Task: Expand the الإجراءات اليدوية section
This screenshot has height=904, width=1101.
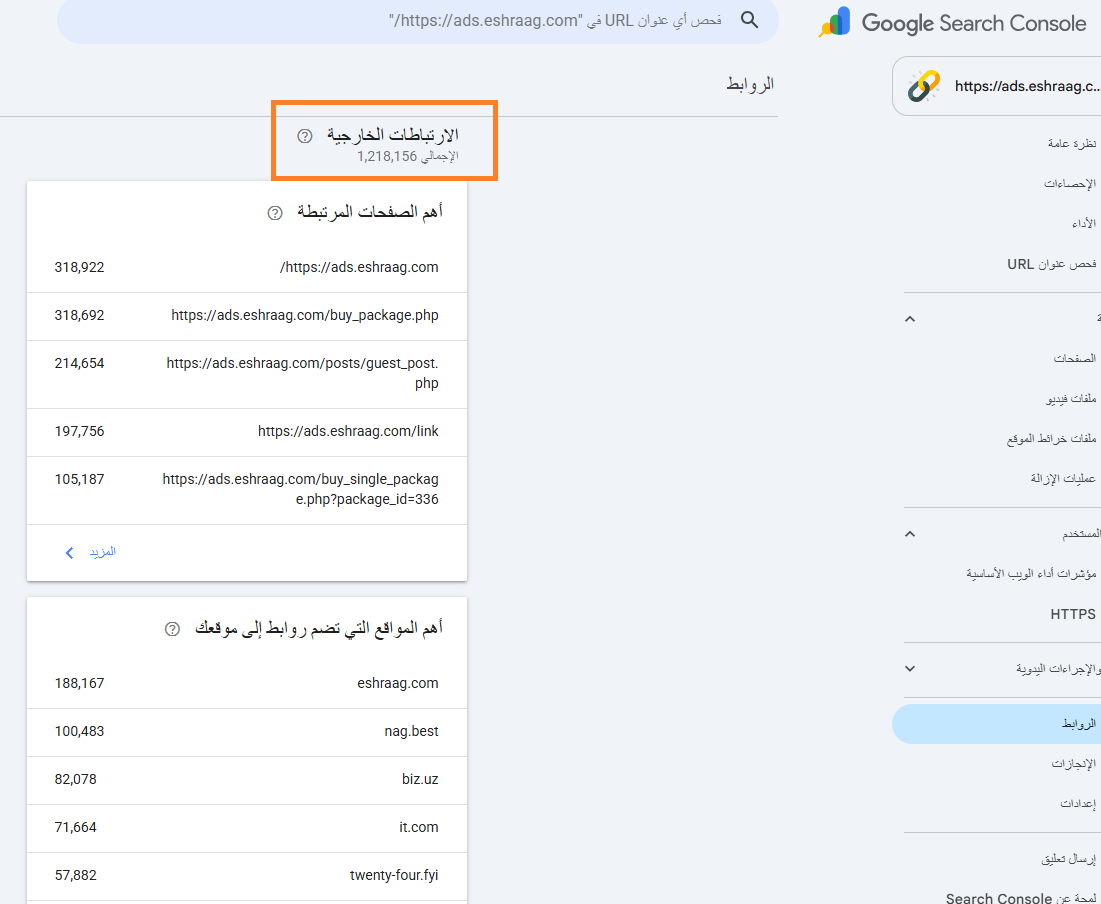Action: [x=910, y=669]
